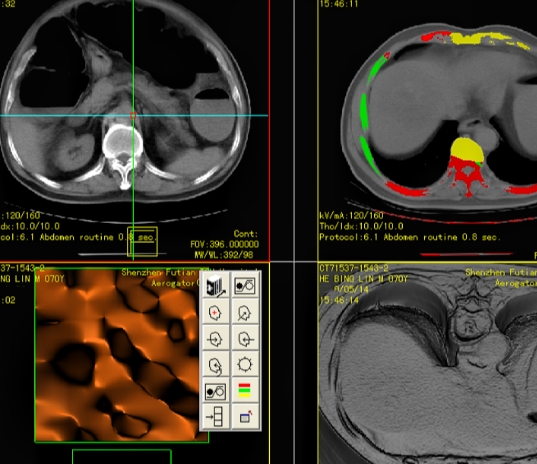Select the red segmented vertebra region

click(x=466, y=175)
